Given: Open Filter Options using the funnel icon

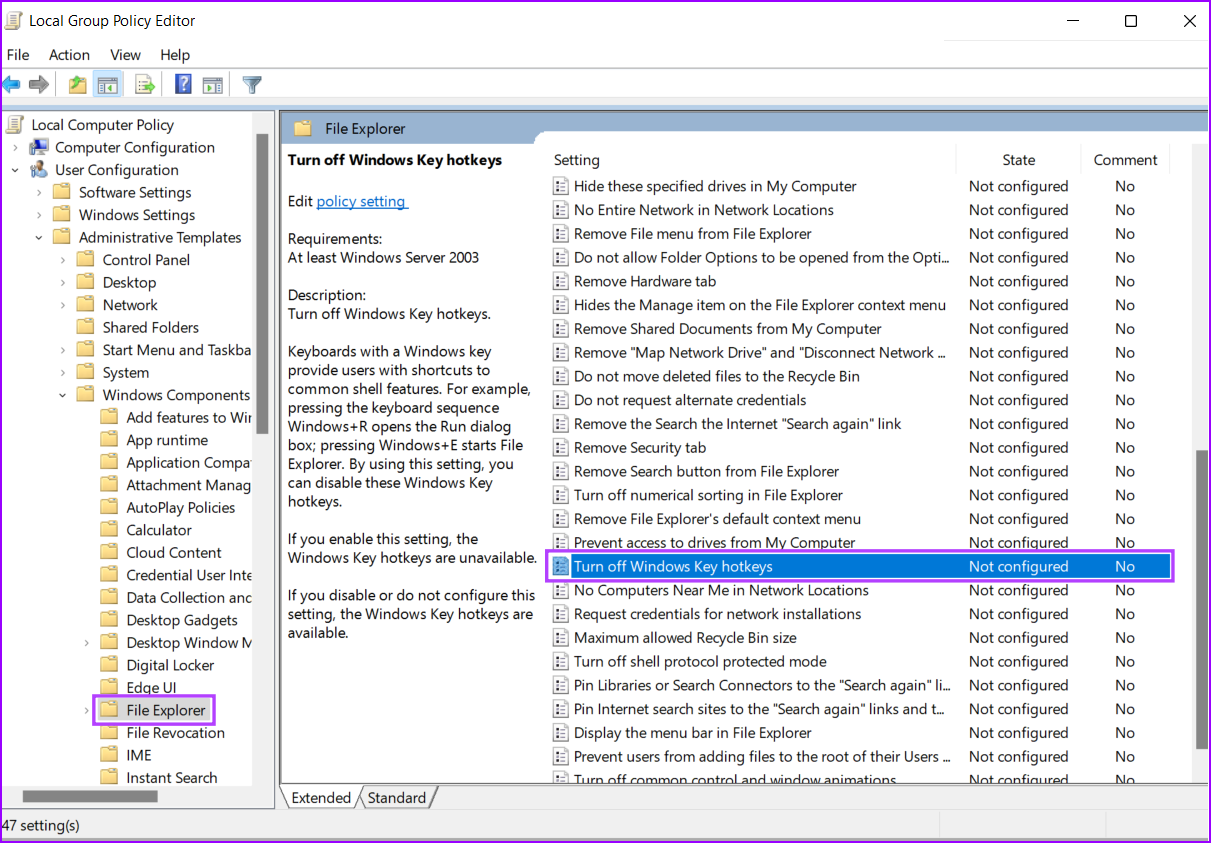Looking at the screenshot, I should coord(251,84).
